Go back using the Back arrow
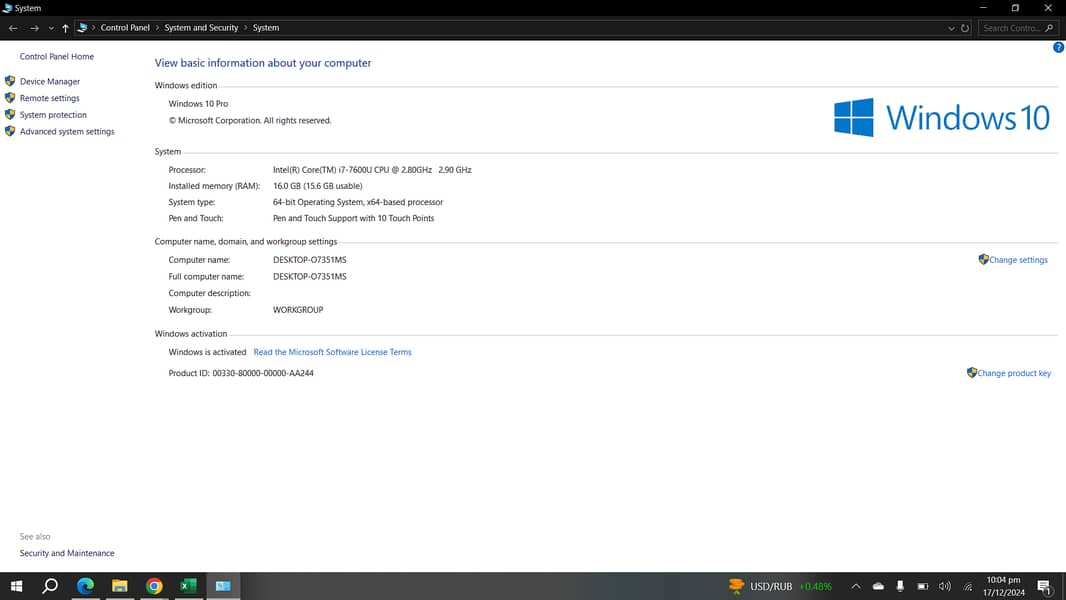The width and height of the screenshot is (1066, 600). (x=13, y=28)
